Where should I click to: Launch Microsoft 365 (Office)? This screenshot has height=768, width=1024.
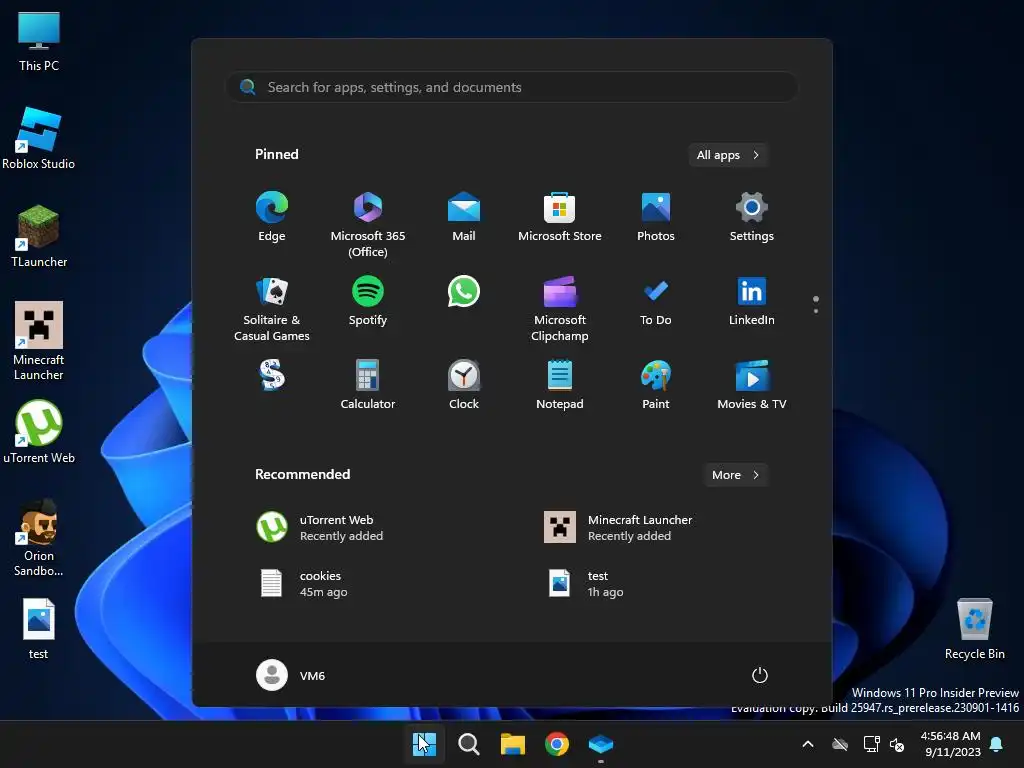[x=368, y=225]
